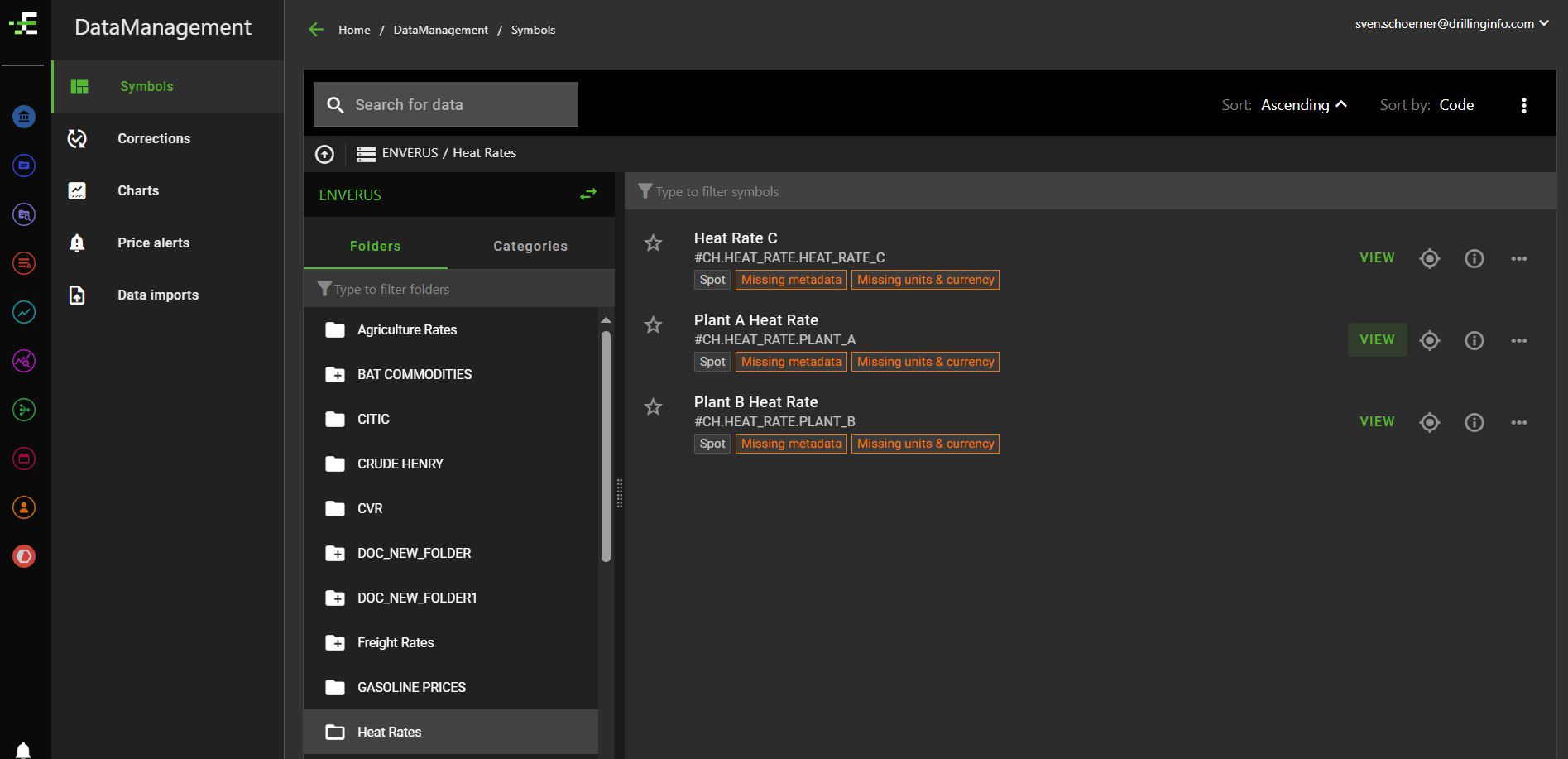The image size is (1568, 759).
Task: Open the vertical three-dot options menu
Action: (1523, 105)
